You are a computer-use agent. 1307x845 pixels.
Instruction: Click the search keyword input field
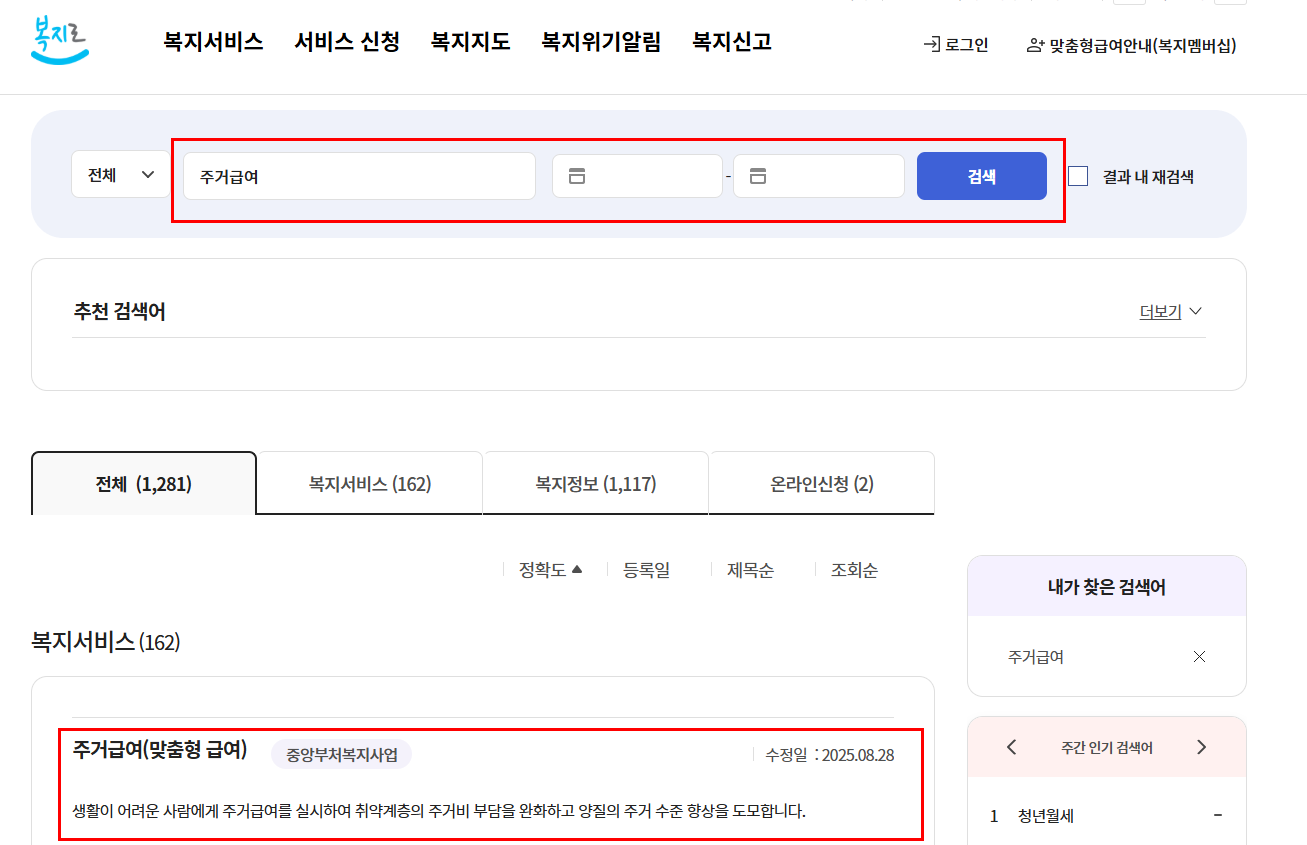pos(358,175)
